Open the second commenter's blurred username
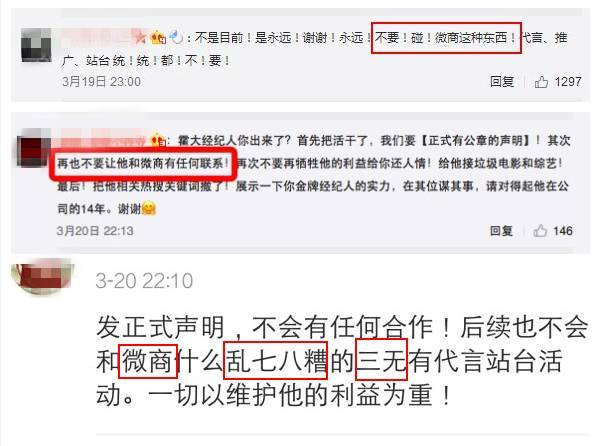Image resolution: width=599 pixels, height=446 pixels. click(102, 140)
